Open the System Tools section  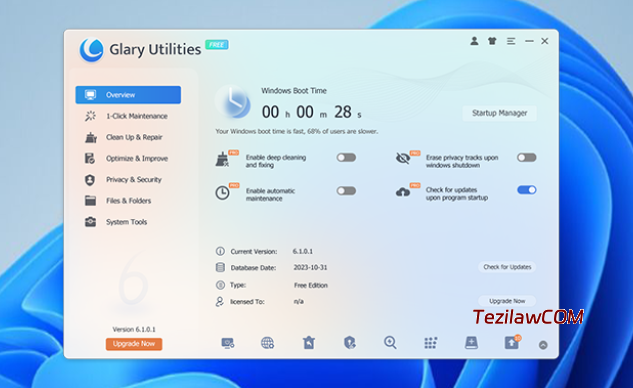point(128,222)
